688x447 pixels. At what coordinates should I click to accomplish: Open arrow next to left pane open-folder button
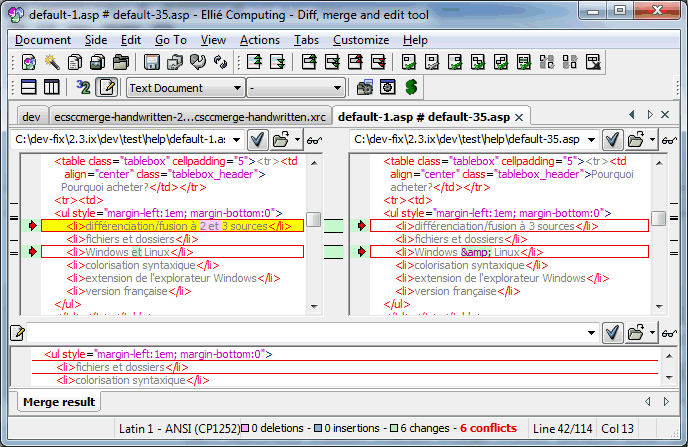click(x=297, y=140)
